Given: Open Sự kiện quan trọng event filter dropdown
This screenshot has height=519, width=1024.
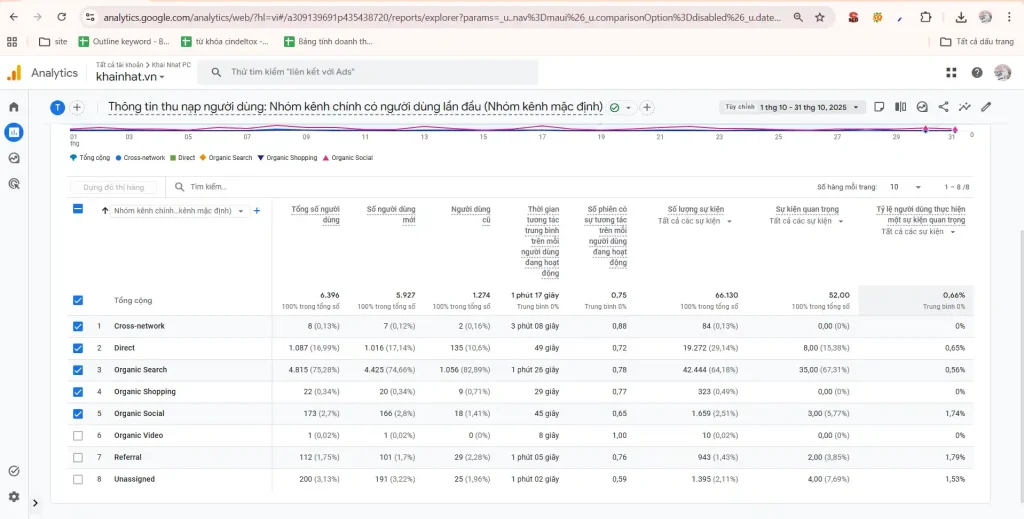Looking at the screenshot, I should pos(807,221).
